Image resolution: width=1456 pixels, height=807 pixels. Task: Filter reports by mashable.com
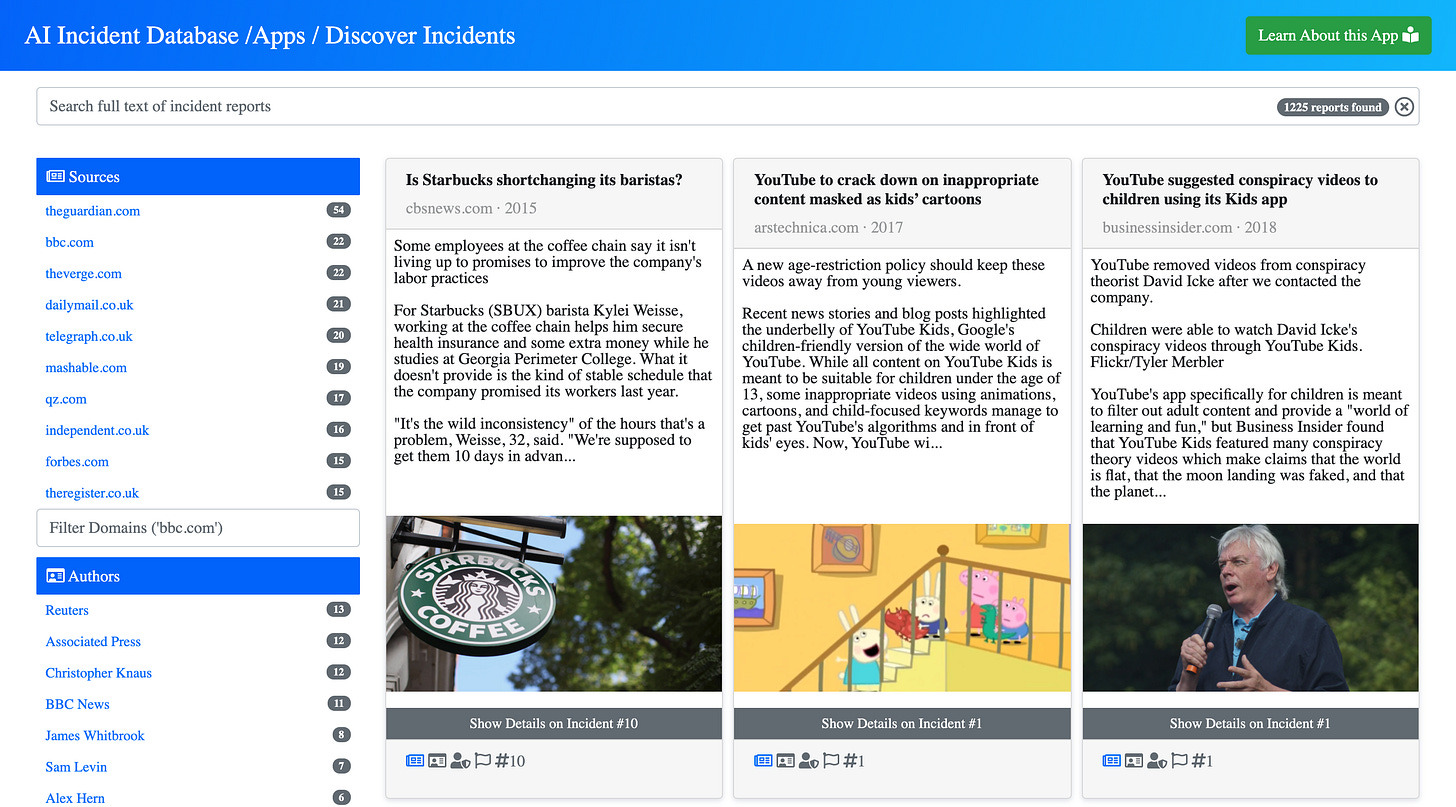pos(86,367)
